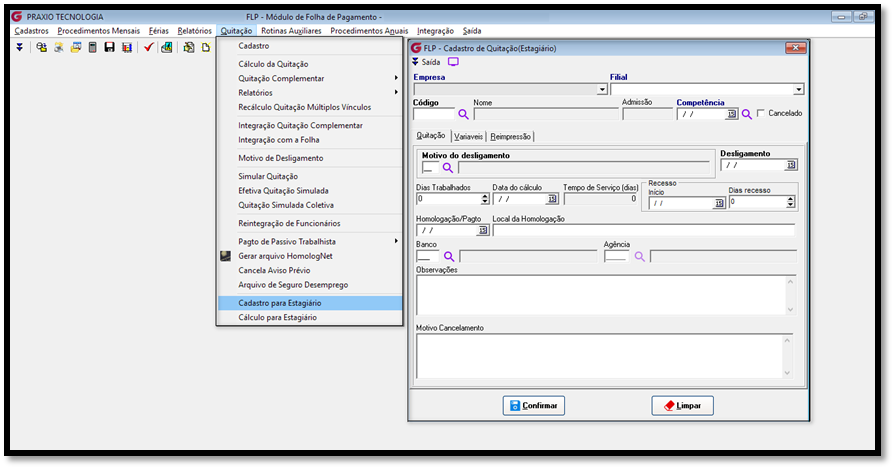Open the Procedimentos Anuais menu
Viewport: 894px width, 469px height.
(369, 31)
